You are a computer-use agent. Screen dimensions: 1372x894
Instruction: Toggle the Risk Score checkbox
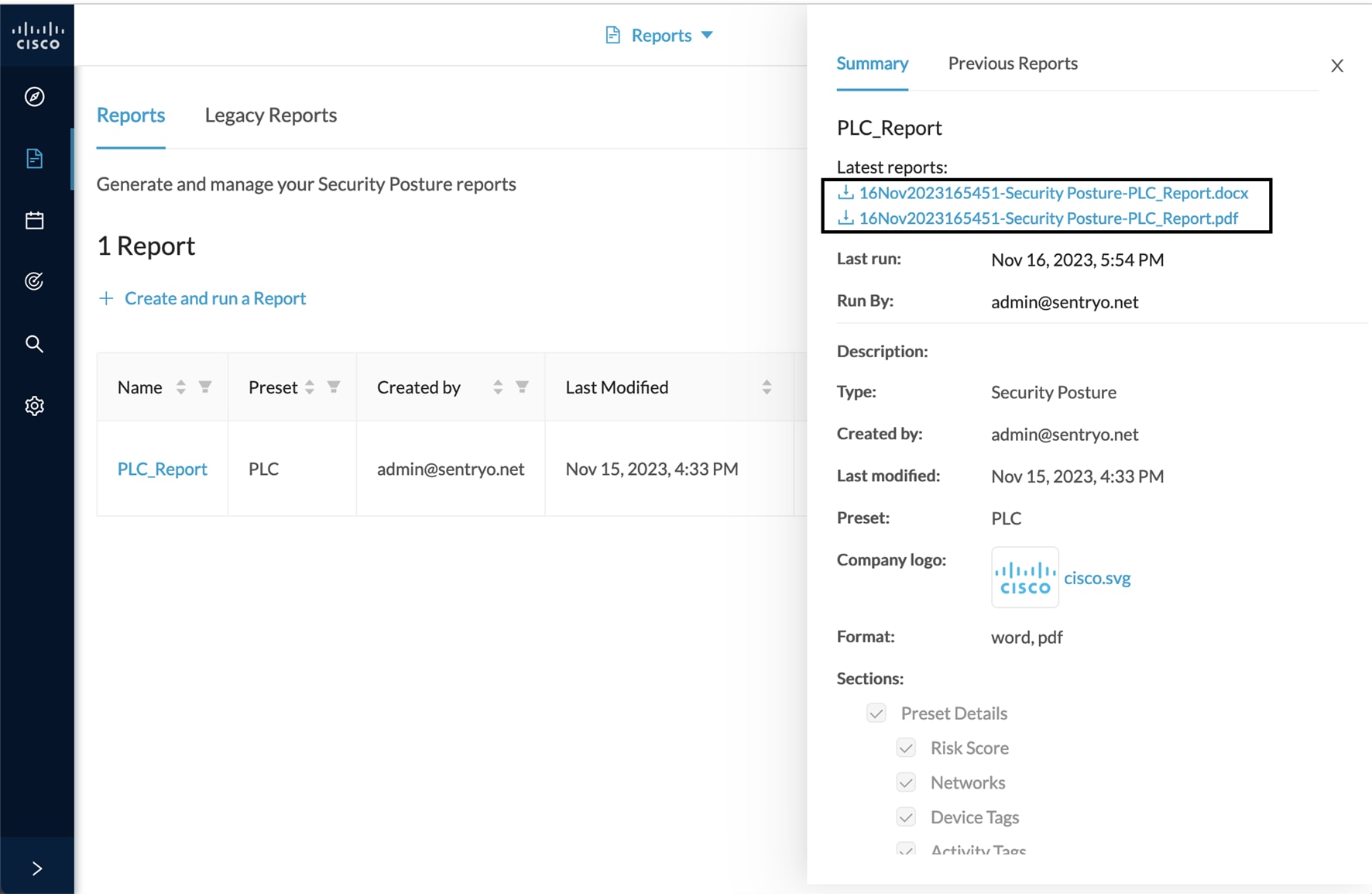906,748
